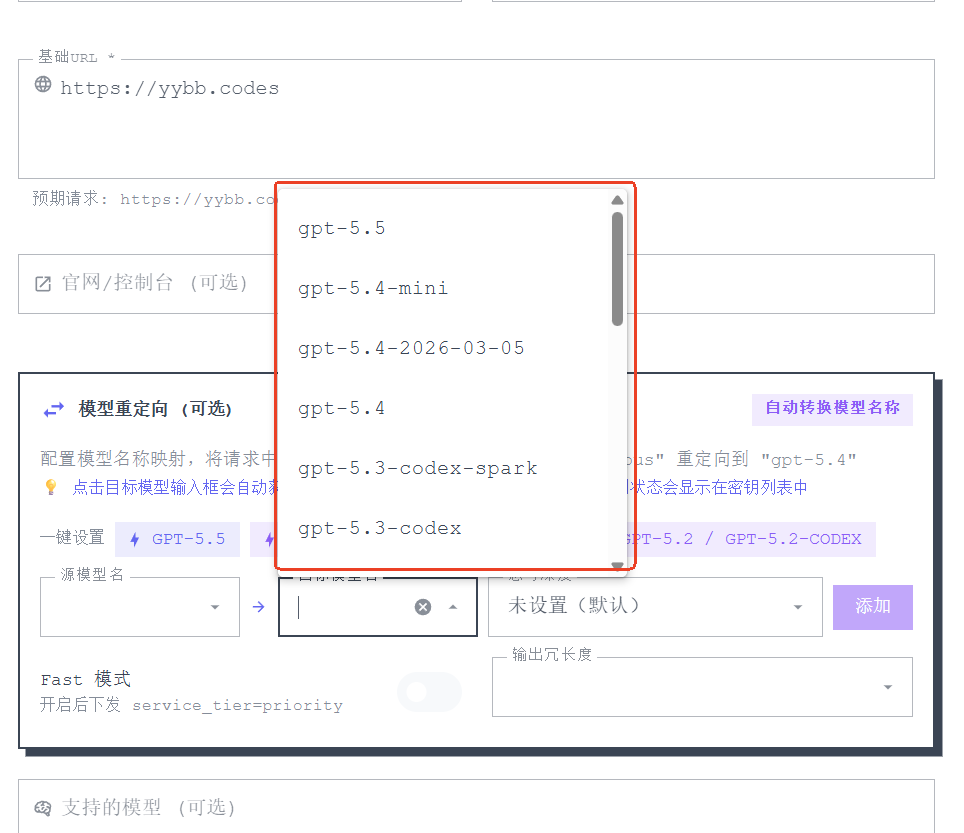964x833 pixels.
Task: Click the brain icon beside 支持的模型
Action: [43, 808]
